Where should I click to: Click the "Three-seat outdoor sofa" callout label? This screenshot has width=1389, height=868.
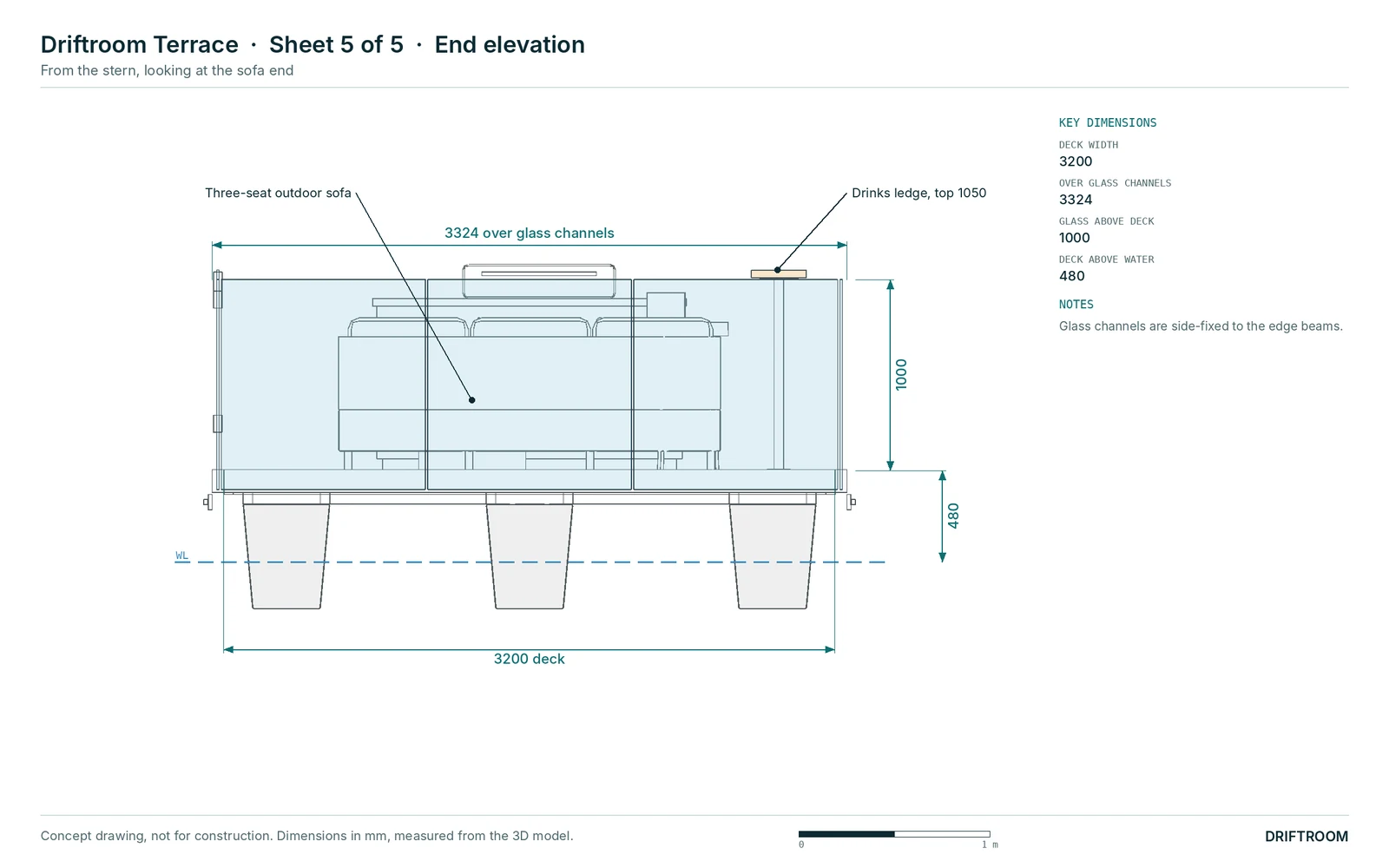point(278,193)
